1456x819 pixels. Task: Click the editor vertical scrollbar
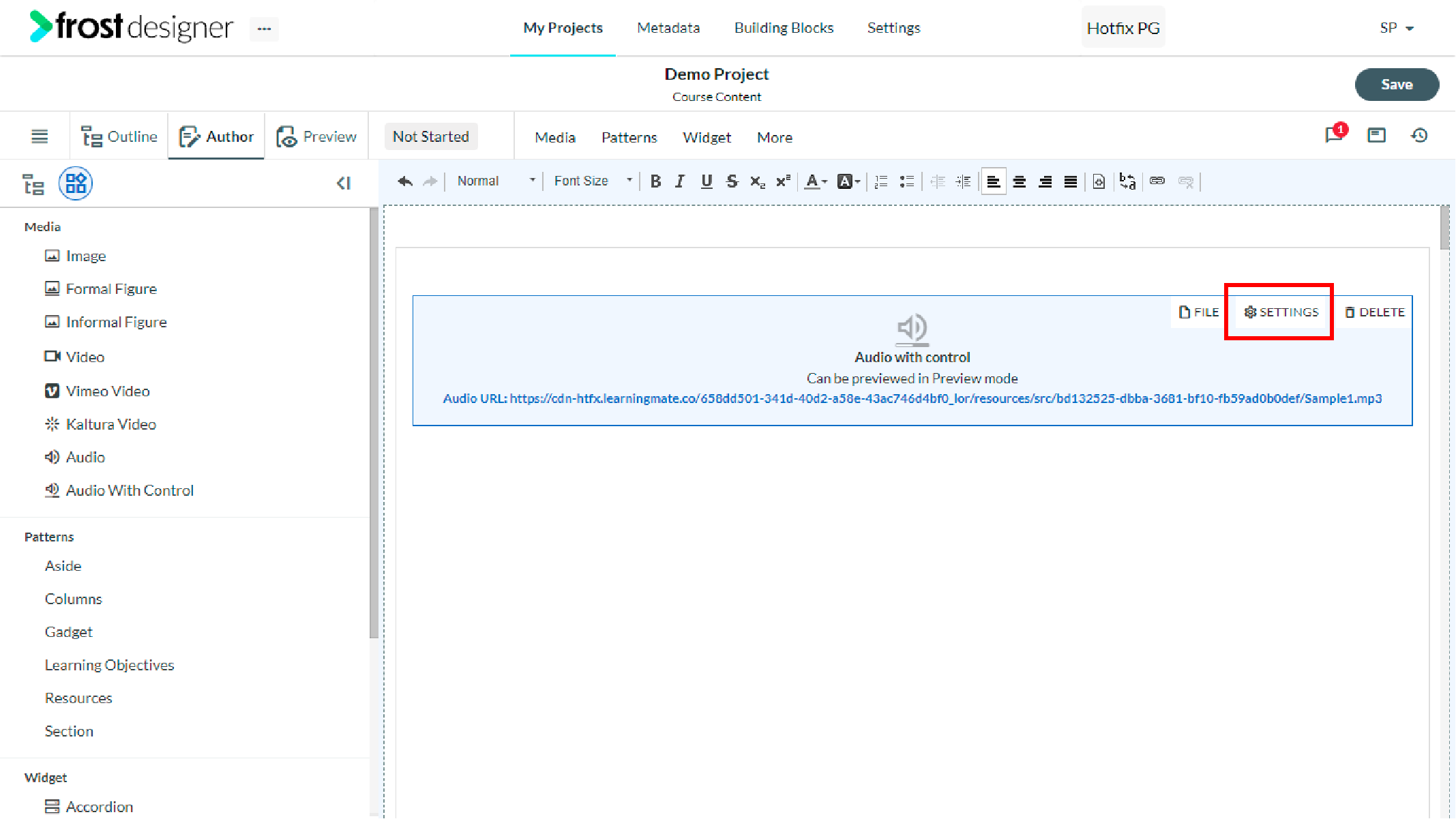[1444, 228]
